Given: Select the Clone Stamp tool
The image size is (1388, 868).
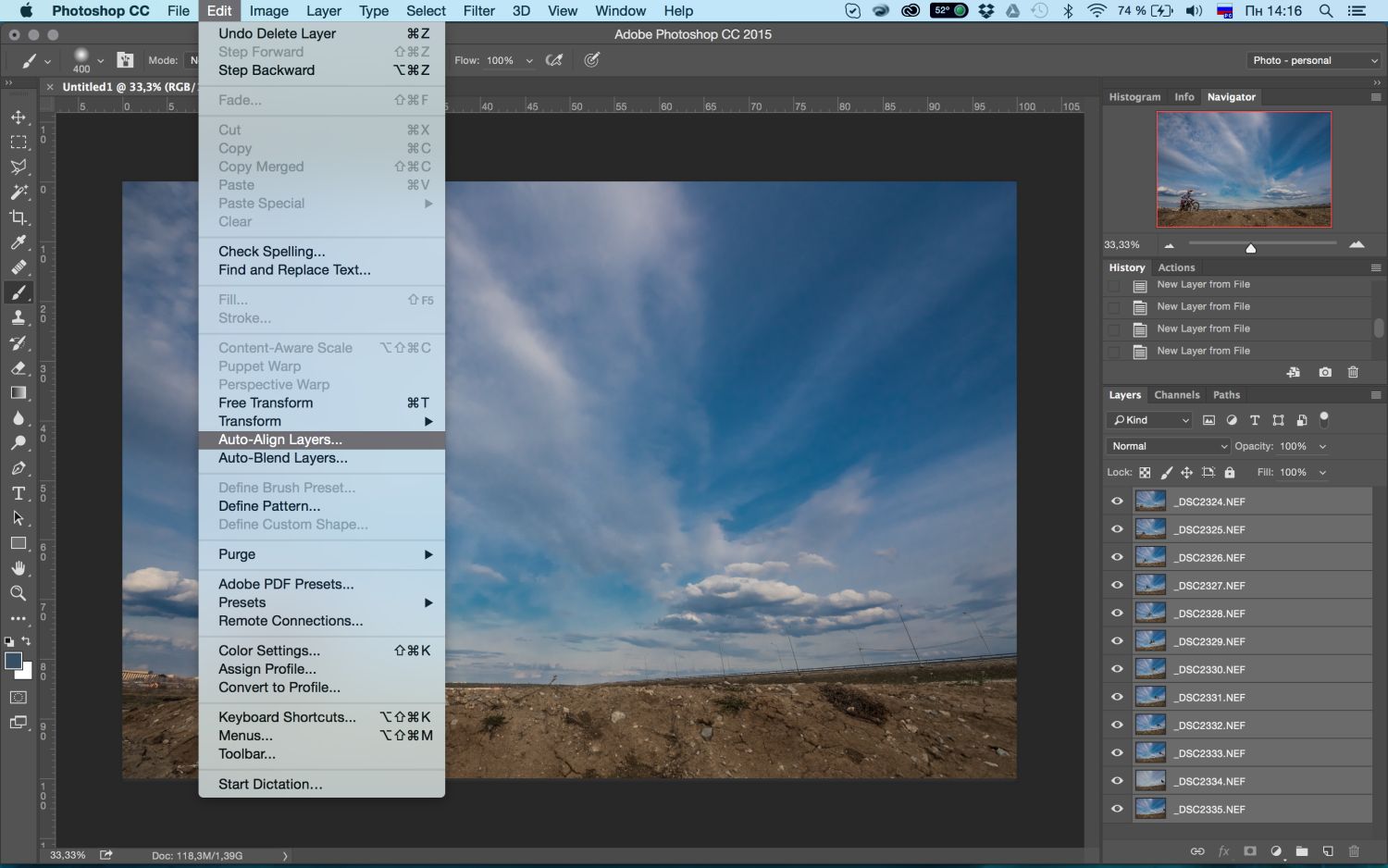Looking at the screenshot, I should (x=18, y=317).
